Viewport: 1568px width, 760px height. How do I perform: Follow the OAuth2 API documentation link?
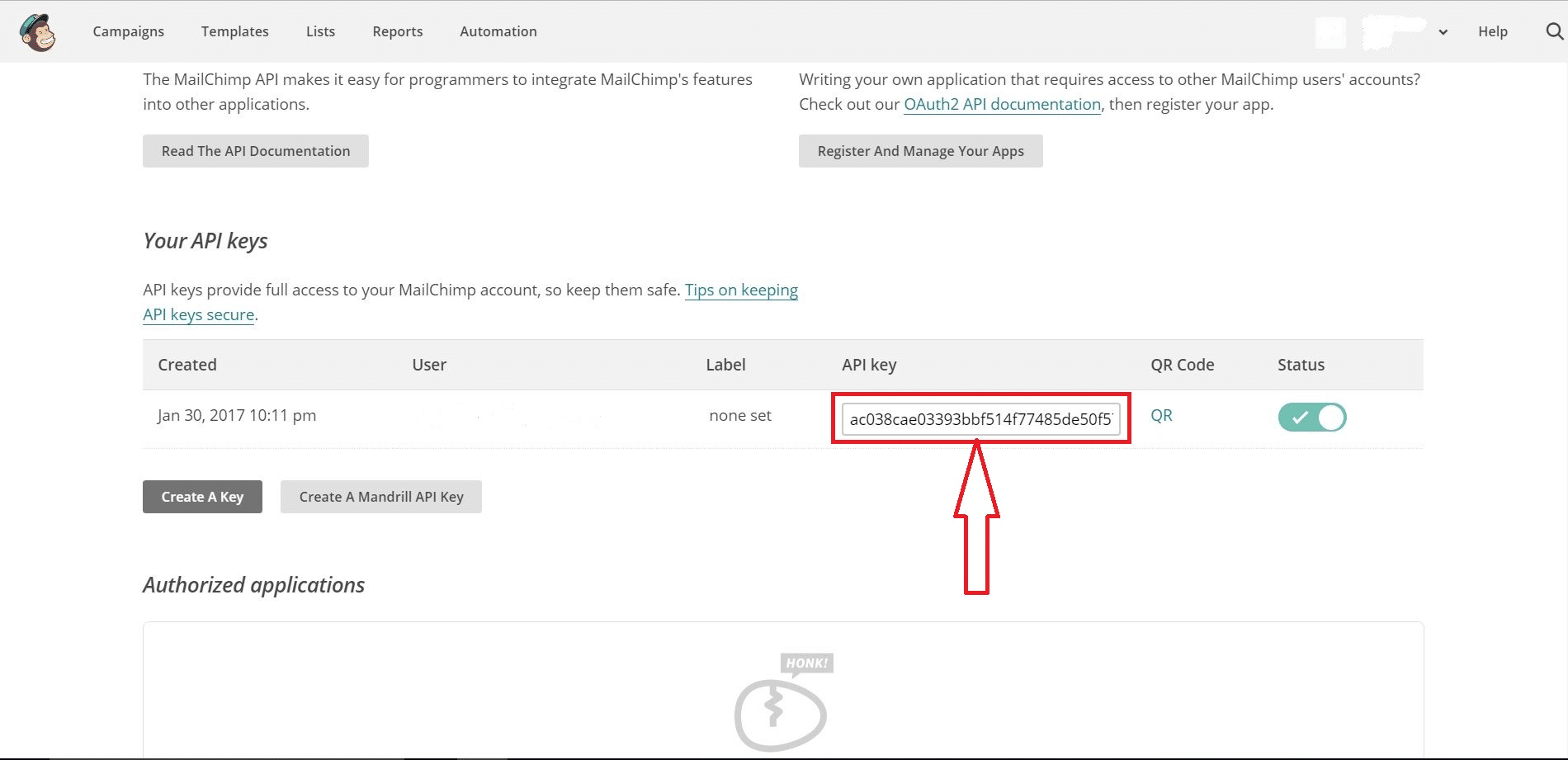tap(1003, 104)
